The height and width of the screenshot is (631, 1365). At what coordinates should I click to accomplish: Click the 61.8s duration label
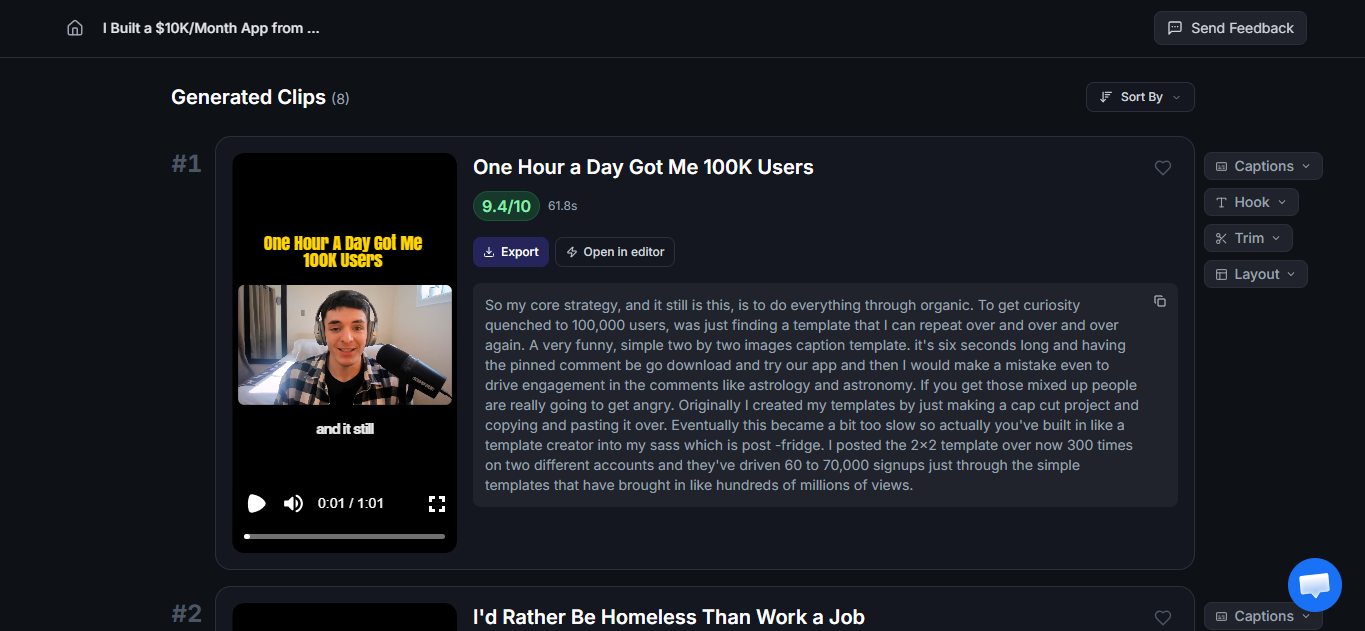coord(562,206)
